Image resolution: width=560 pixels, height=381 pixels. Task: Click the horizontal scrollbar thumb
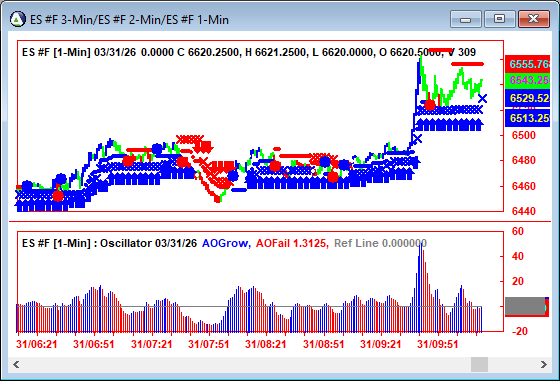(479, 365)
